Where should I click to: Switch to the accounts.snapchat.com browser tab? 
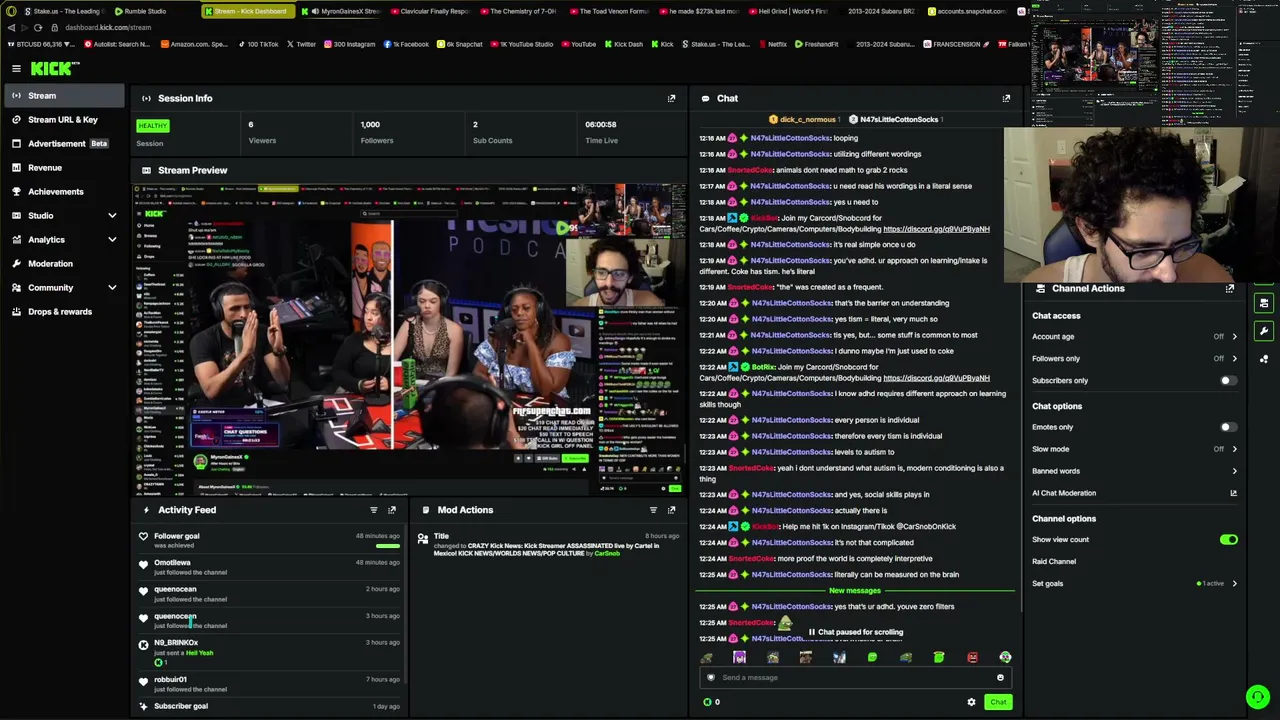[x=966, y=11]
